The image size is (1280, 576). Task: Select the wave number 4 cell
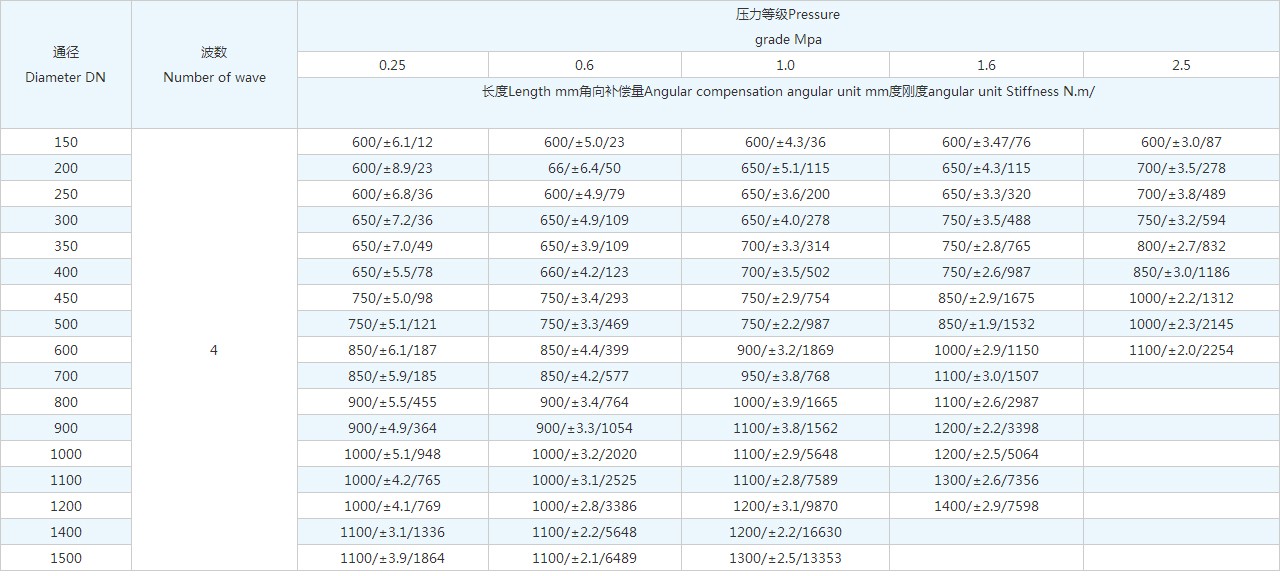coord(214,350)
